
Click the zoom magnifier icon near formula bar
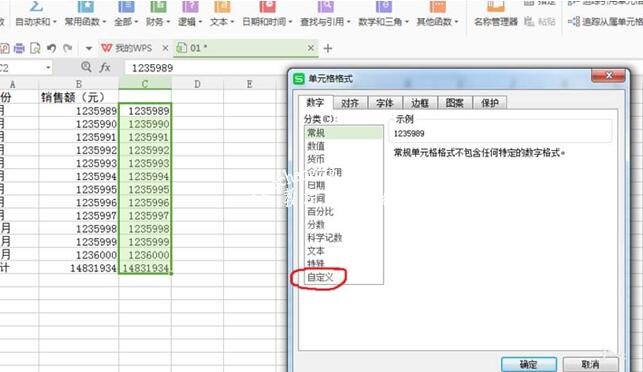(86, 67)
